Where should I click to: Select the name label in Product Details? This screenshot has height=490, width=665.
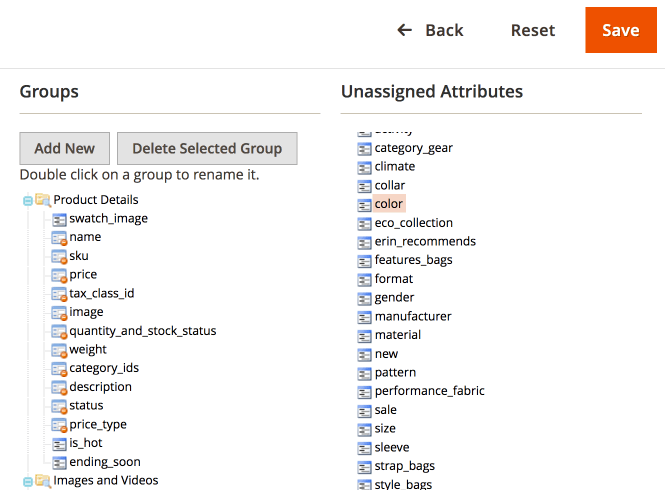point(85,237)
